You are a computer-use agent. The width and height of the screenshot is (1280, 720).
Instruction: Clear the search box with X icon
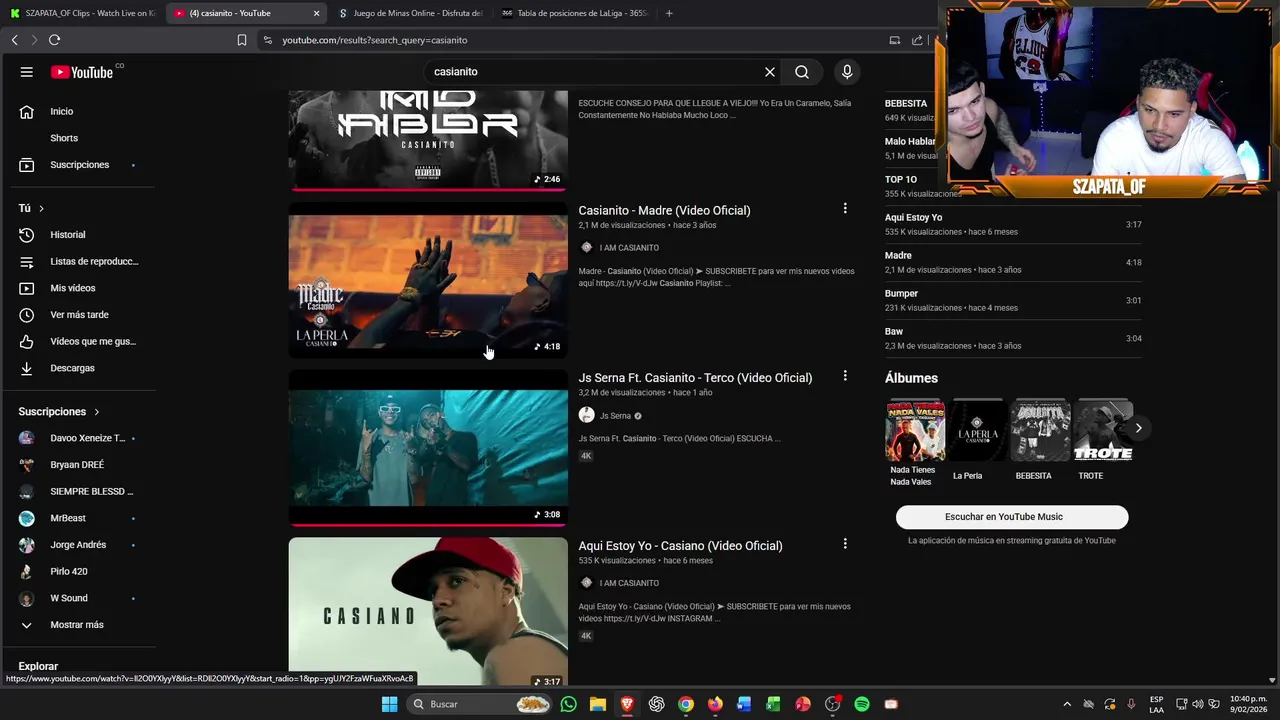tap(770, 72)
